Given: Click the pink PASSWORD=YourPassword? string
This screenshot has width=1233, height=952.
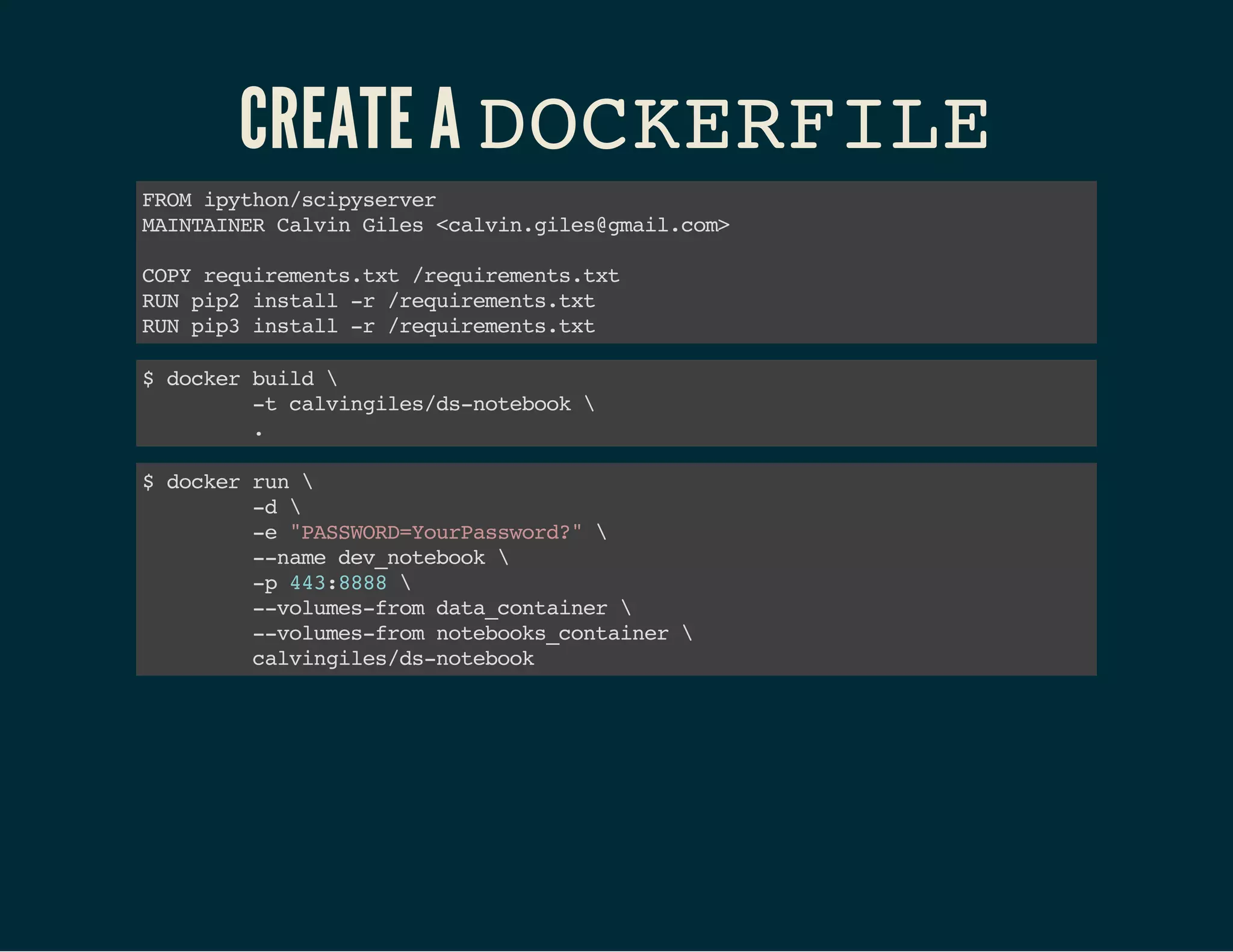Looking at the screenshot, I should pyautogui.click(x=436, y=533).
